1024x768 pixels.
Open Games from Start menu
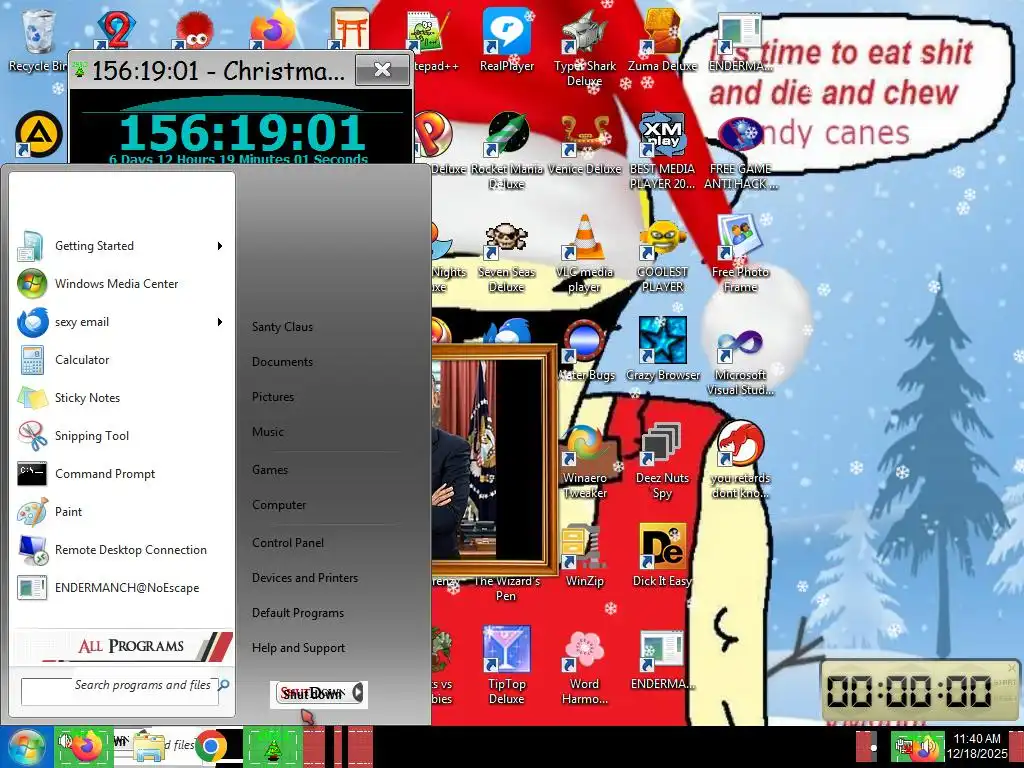click(x=270, y=470)
